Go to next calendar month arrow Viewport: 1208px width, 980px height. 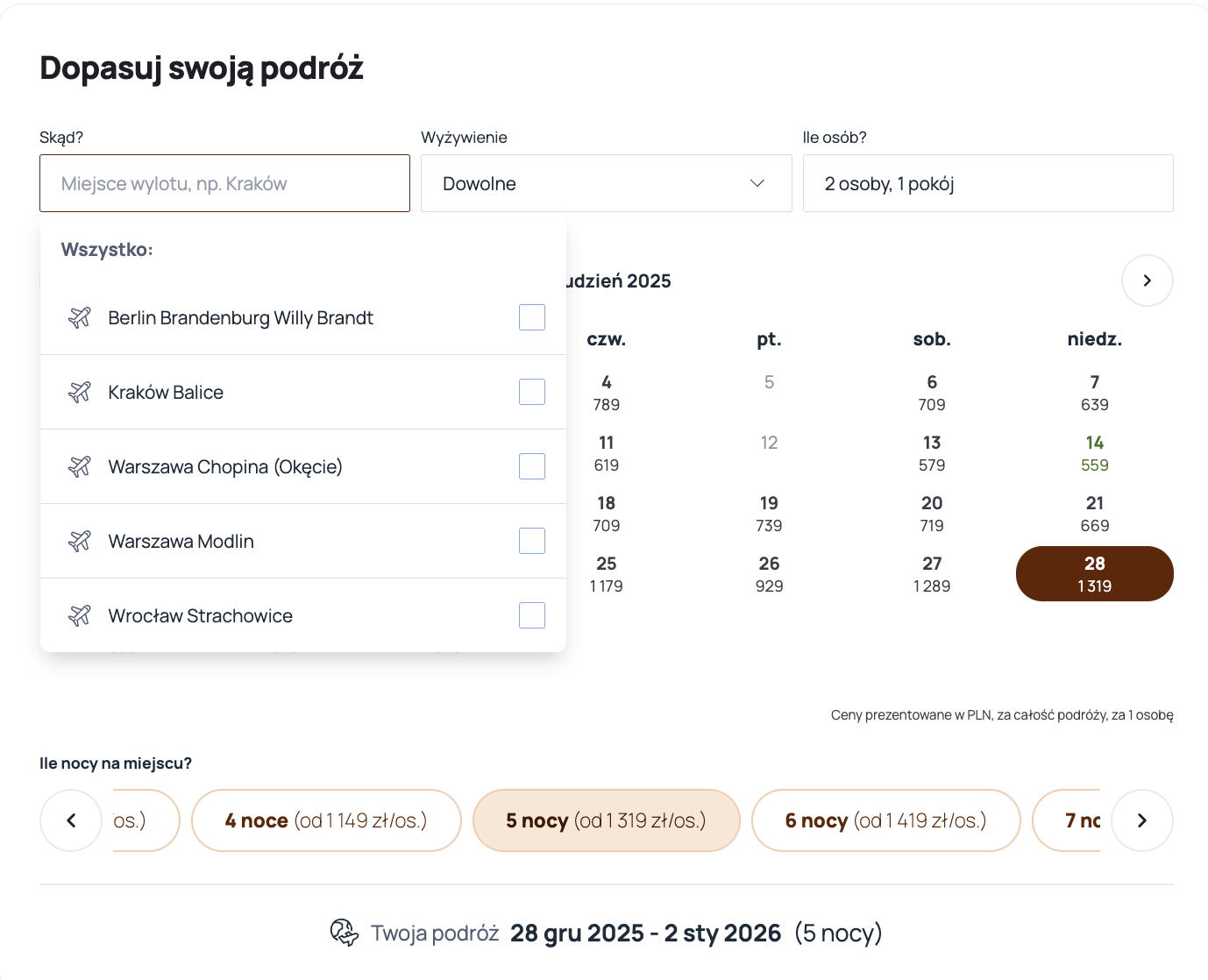[x=1147, y=281]
